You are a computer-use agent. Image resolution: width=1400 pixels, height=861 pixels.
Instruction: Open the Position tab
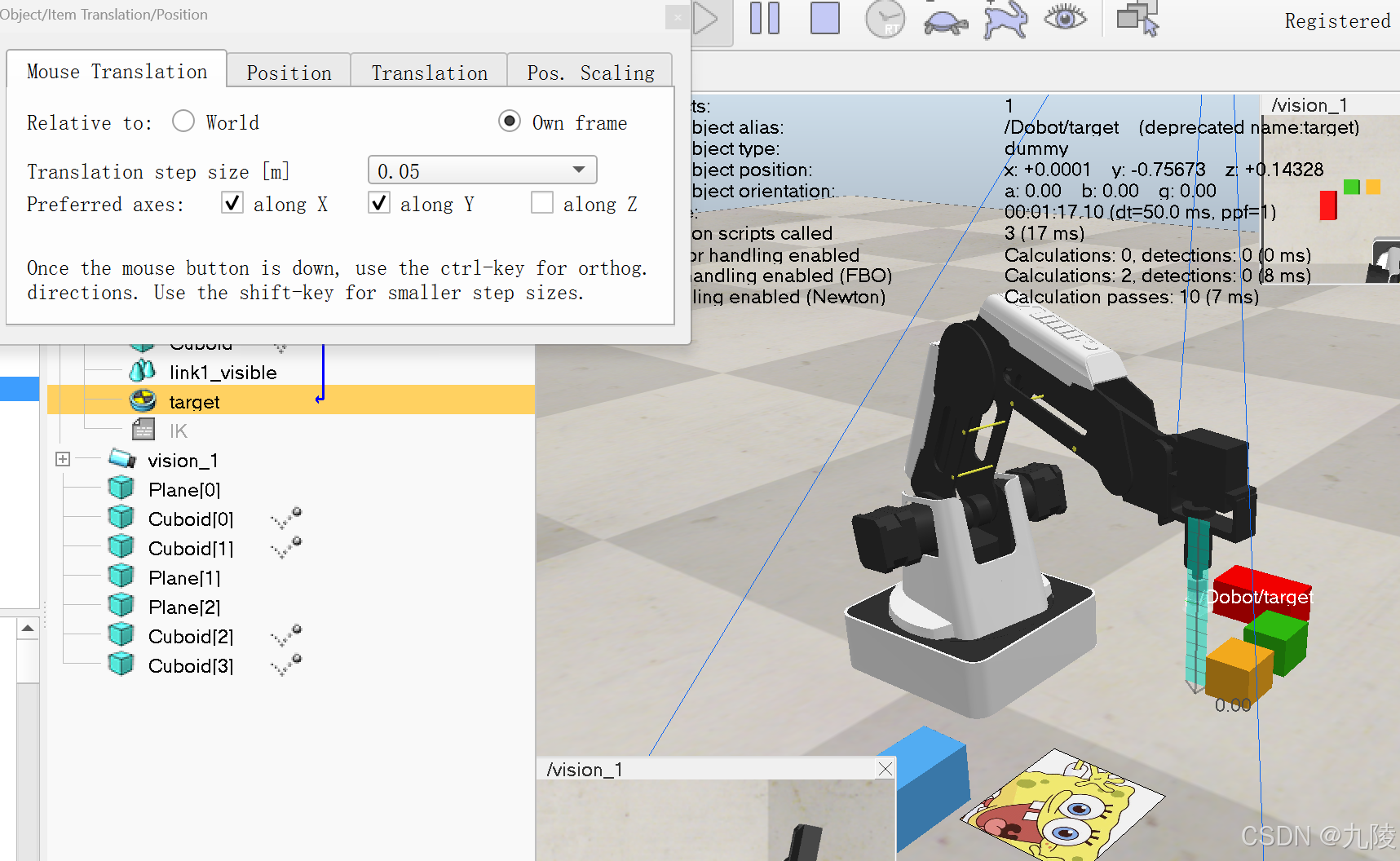(289, 73)
